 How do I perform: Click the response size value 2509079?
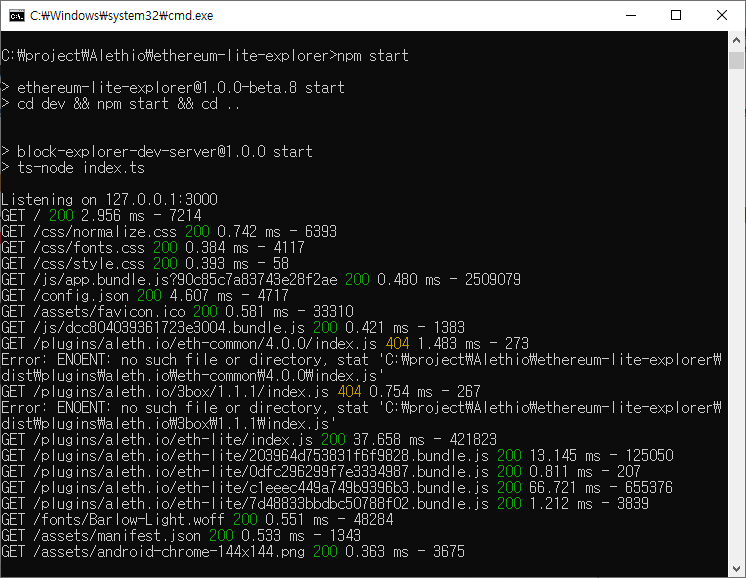(493, 280)
